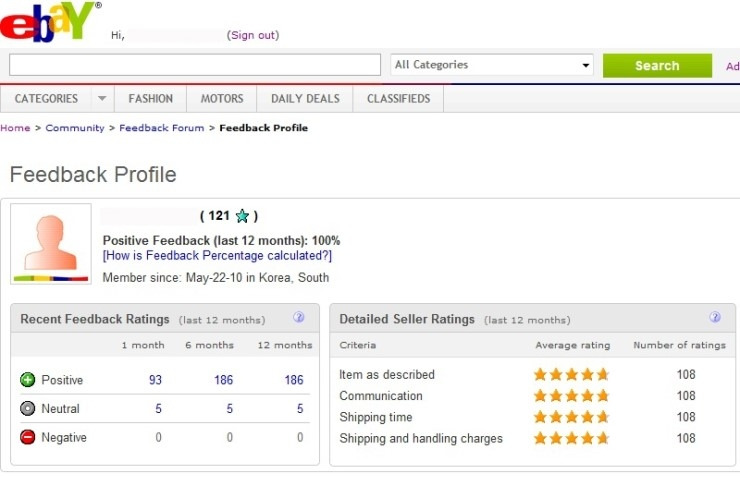
Task: Click Negative count 0 for 1 month
Action: click(x=159, y=438)
